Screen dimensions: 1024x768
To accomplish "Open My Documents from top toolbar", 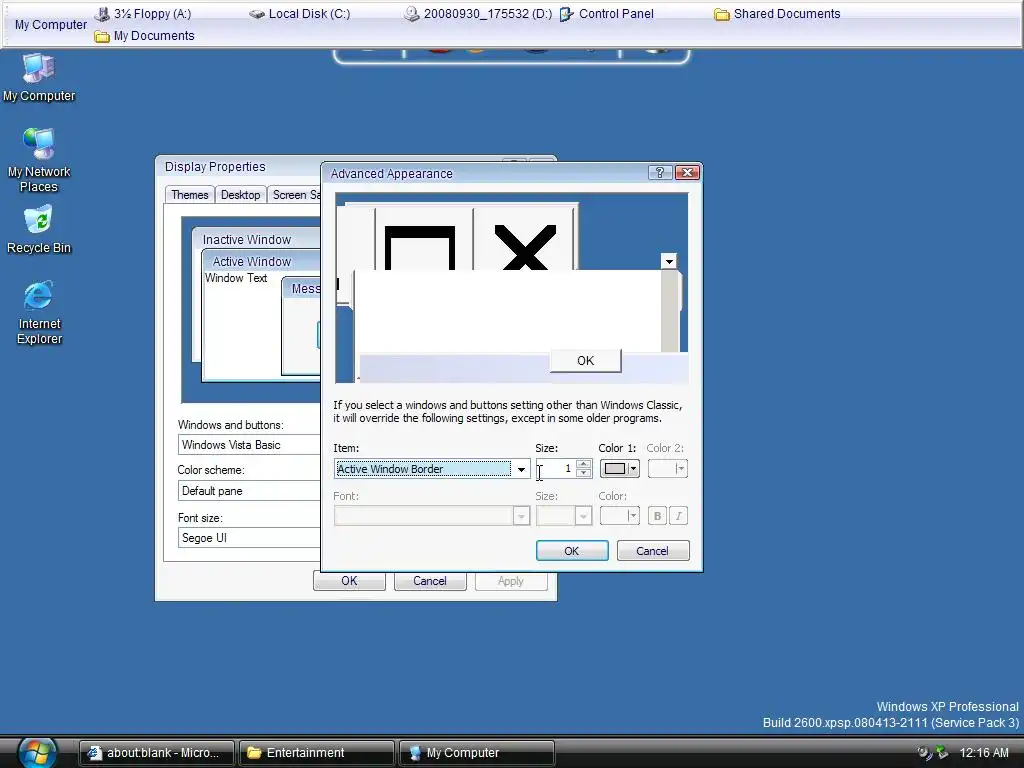I will (x=144, y=36).
